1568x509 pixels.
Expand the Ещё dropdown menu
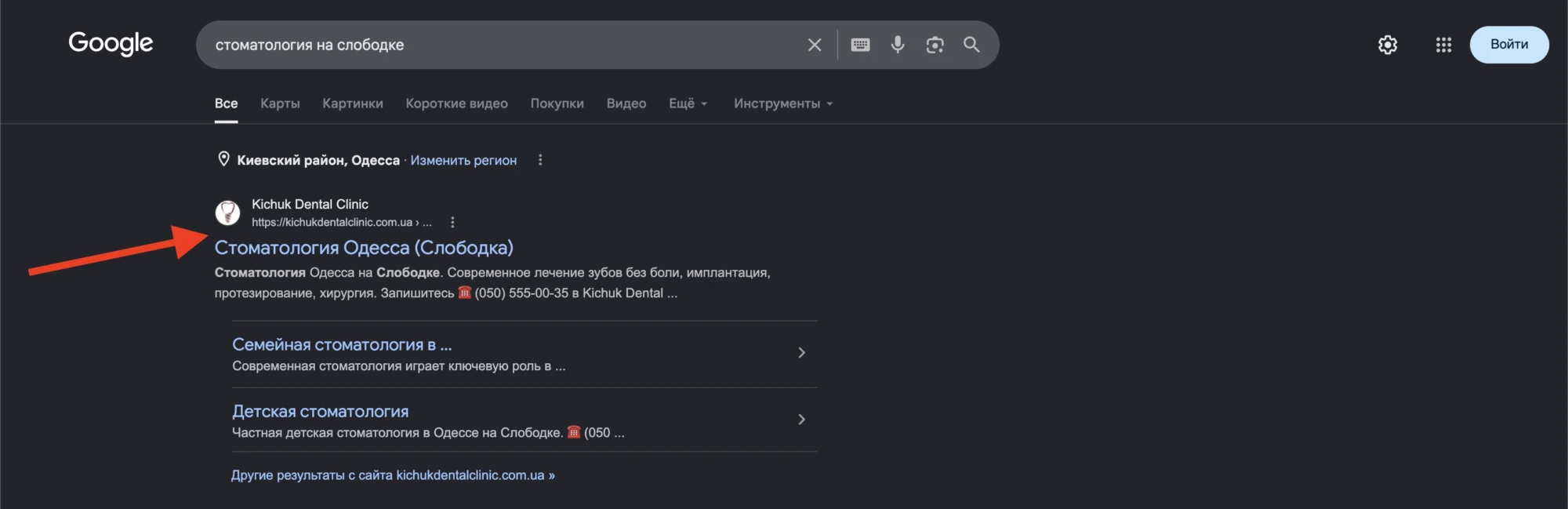[688, 104]
